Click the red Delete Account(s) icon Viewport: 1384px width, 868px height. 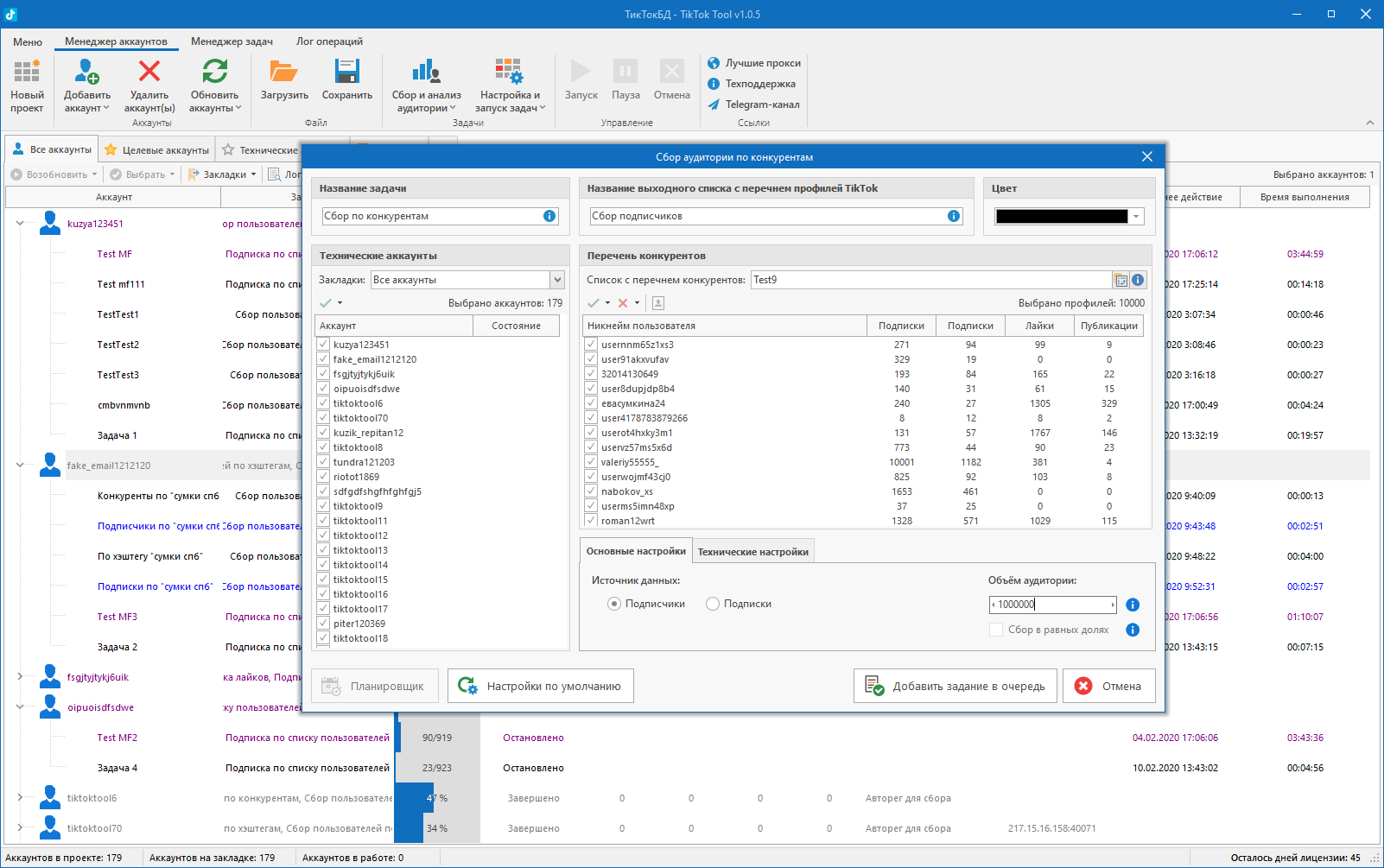pos(149,73)
